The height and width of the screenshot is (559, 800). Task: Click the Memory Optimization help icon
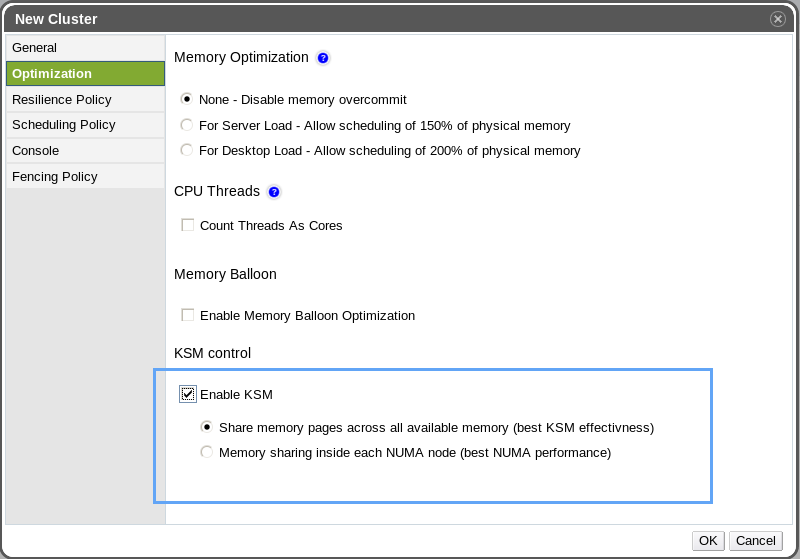[x=323, y=58]
